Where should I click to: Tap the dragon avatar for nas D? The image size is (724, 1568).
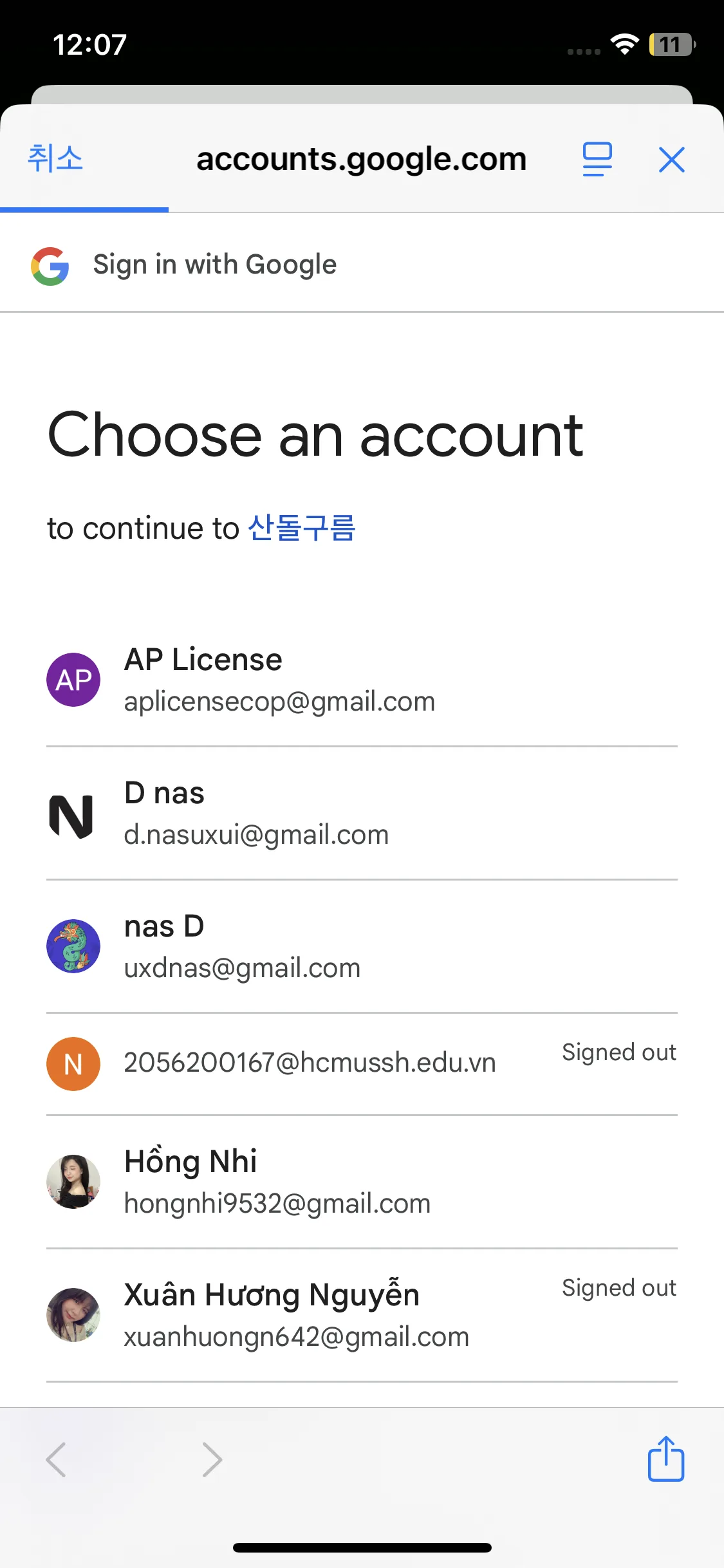pos(73,946)
